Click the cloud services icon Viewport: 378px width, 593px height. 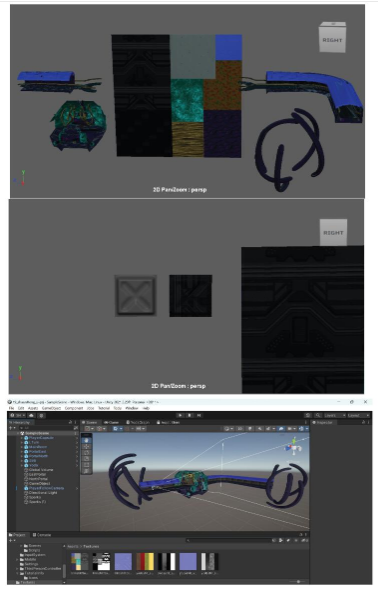tap(31, 415)
